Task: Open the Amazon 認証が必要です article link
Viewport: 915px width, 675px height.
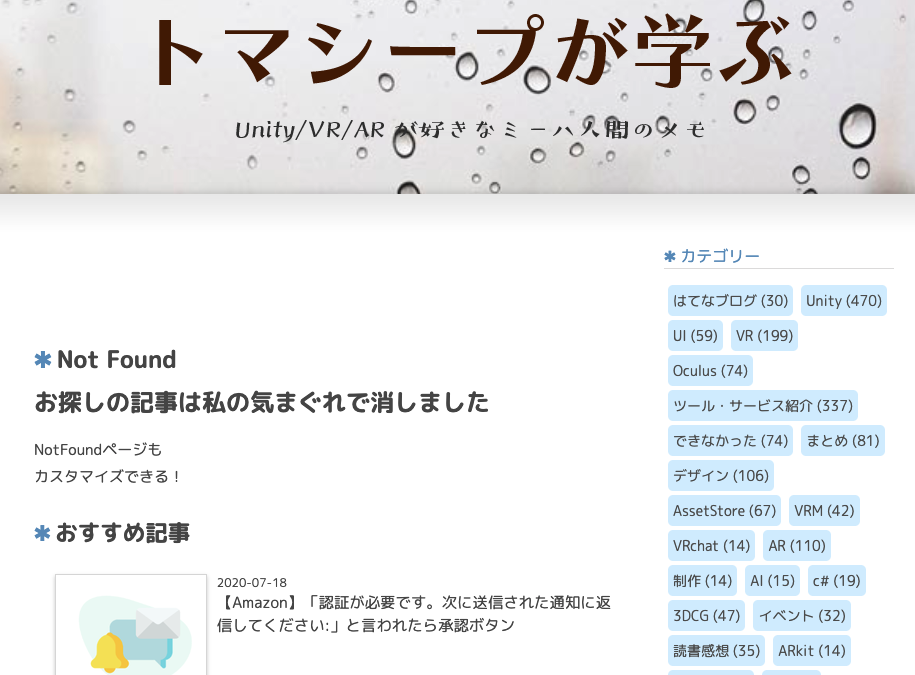Action: 414,613
